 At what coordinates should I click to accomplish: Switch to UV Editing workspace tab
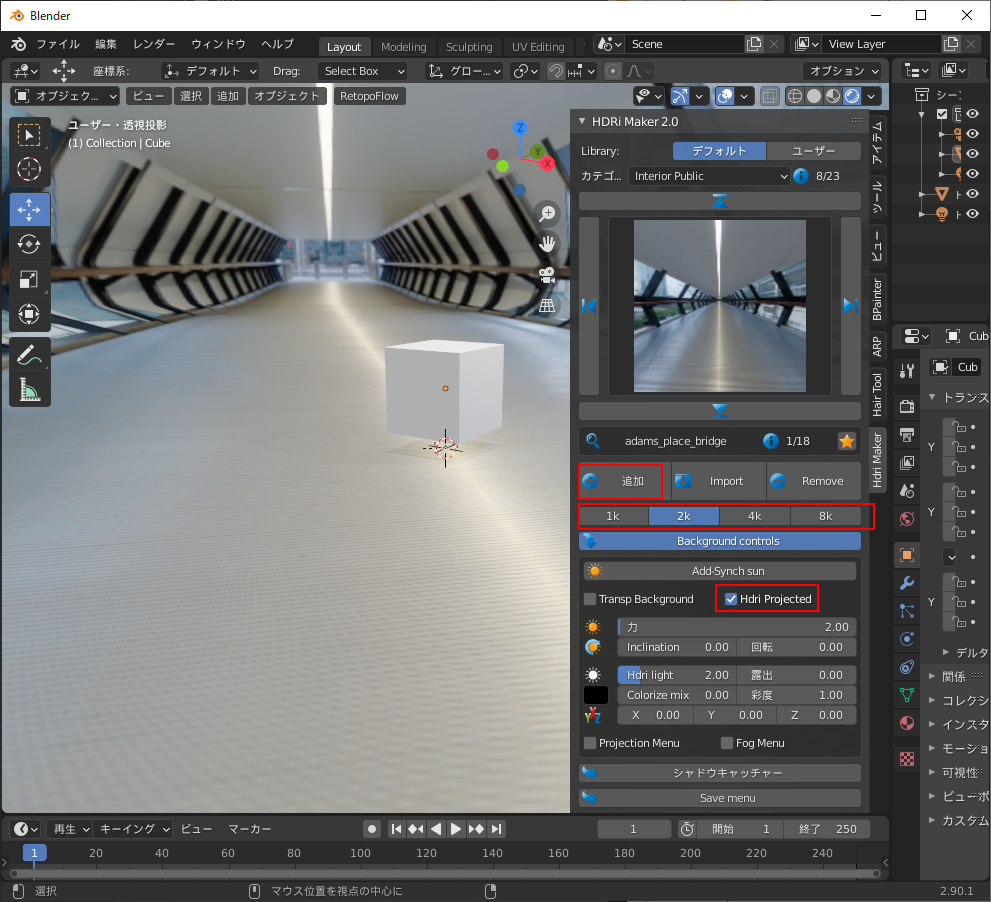coord(538,47)
